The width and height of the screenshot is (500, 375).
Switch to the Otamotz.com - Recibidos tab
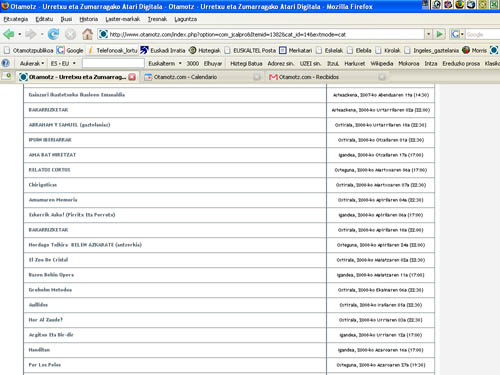(x=327, y=77)
